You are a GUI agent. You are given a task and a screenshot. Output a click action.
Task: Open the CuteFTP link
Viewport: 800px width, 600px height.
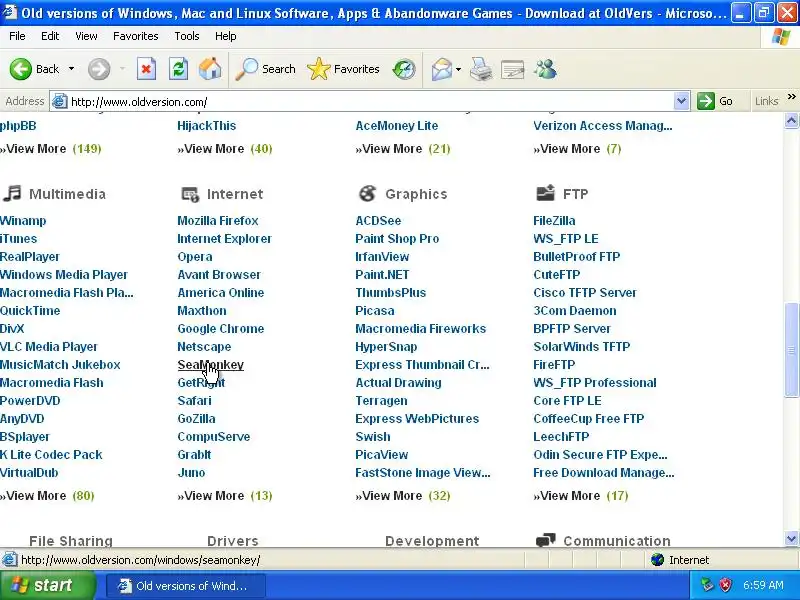(557, 274)
